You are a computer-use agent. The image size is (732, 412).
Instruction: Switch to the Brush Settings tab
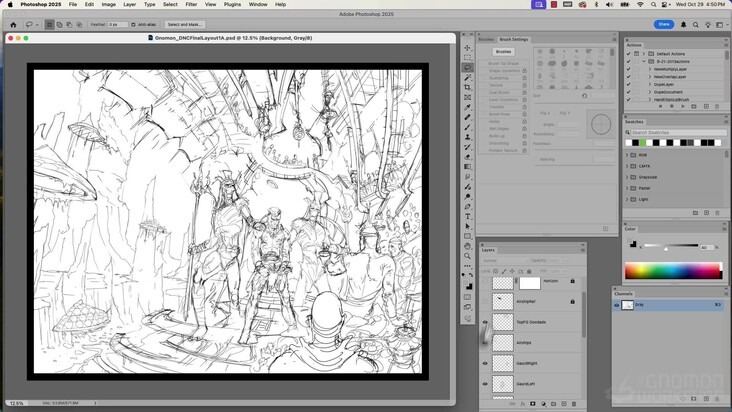tap(514, 39)
